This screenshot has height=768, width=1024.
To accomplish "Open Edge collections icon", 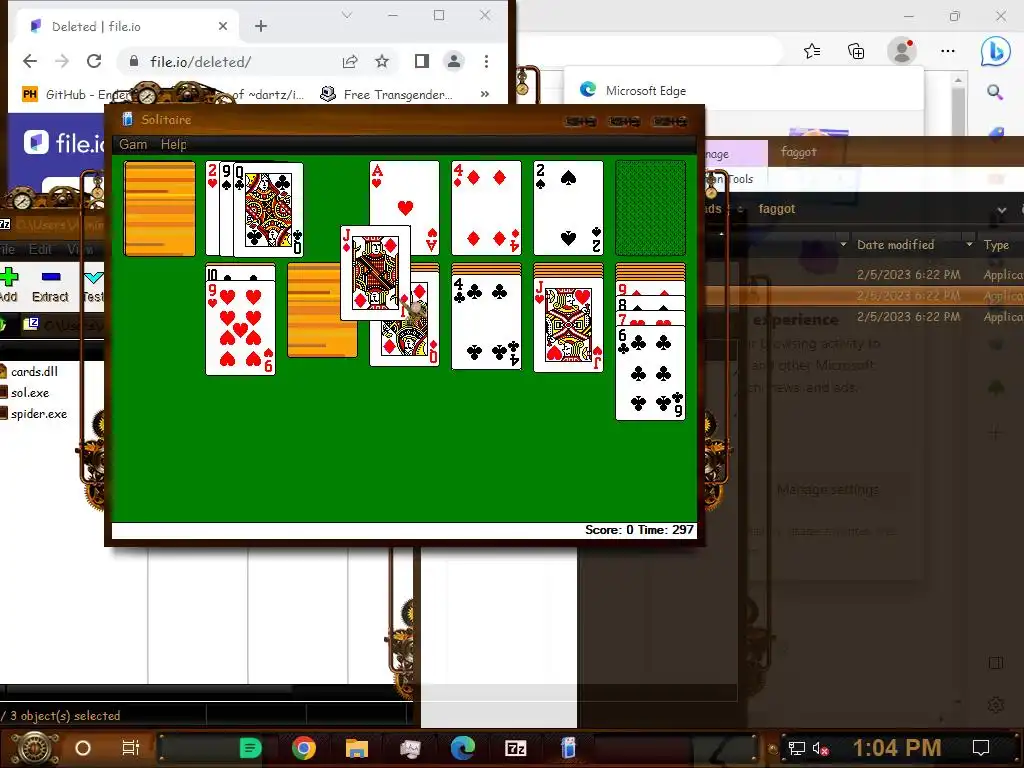I will [856, 51].
